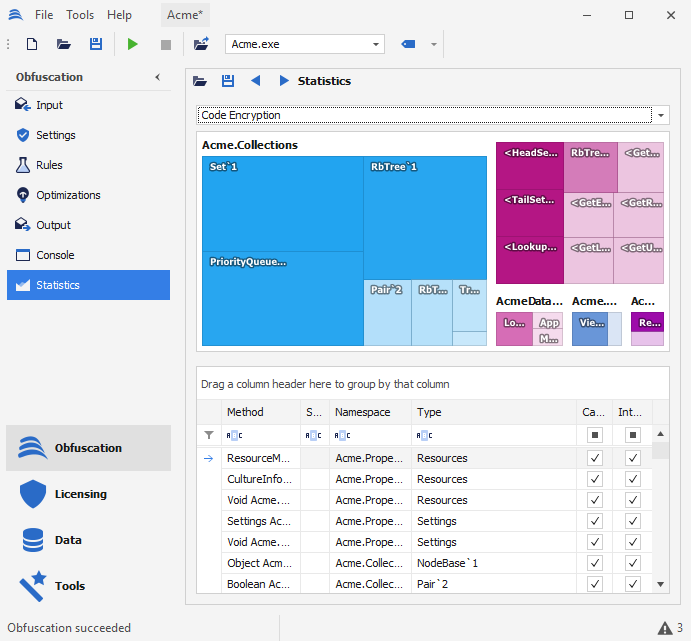
Task: Open the Data section
Action: (68, 540)
